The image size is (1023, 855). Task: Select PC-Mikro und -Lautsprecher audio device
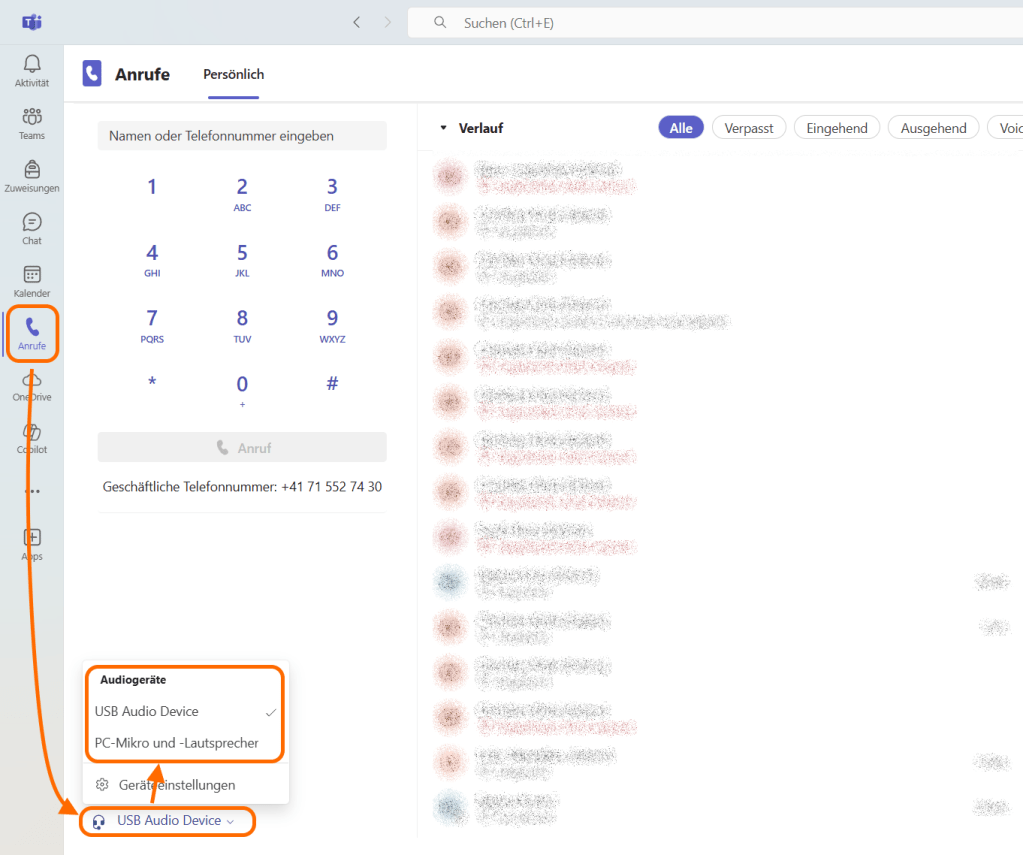pyautogui.click(x=177, y=743)
